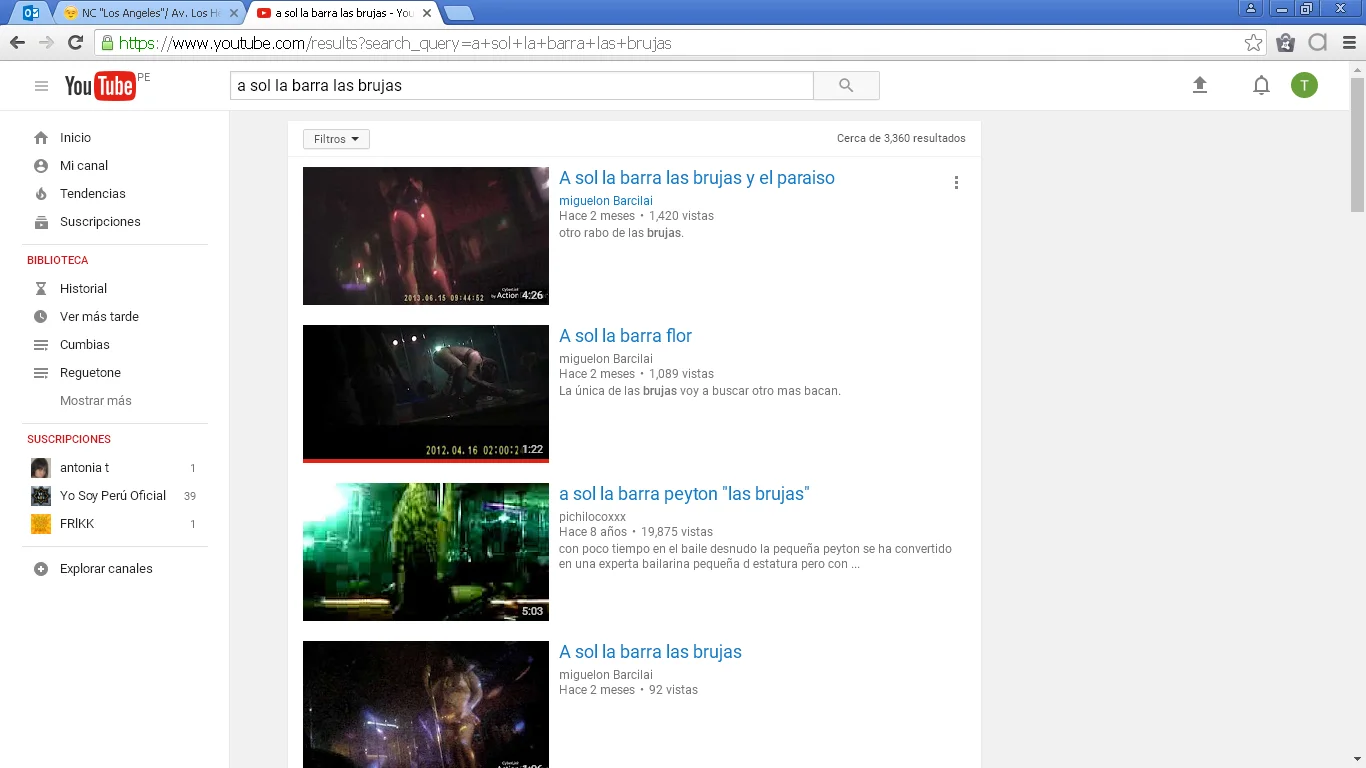Open the notifications bell
The height and width of the screenshot is (768, 1366).
coord(1261,86)
